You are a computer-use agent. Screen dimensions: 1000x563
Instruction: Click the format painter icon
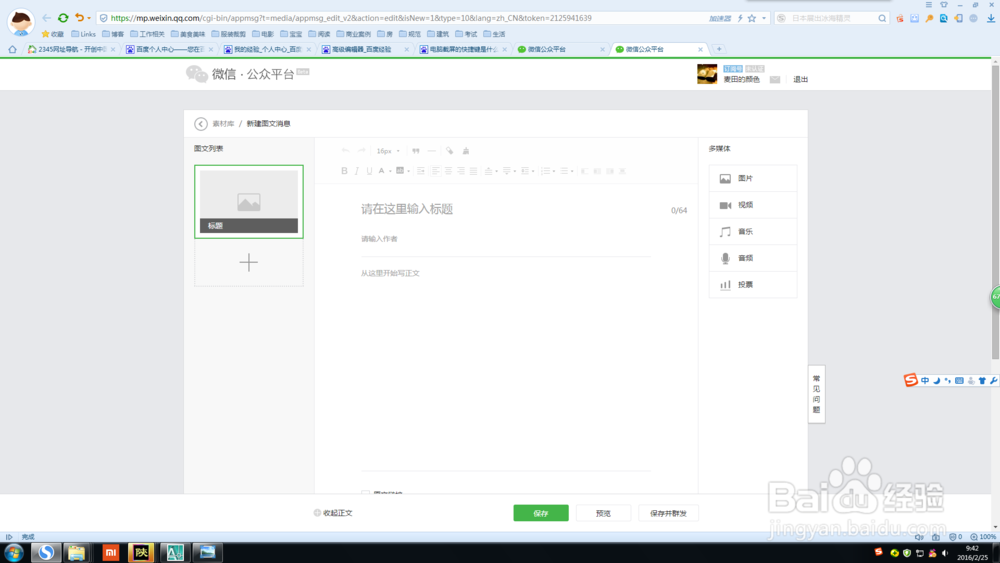tap(450, 151)
